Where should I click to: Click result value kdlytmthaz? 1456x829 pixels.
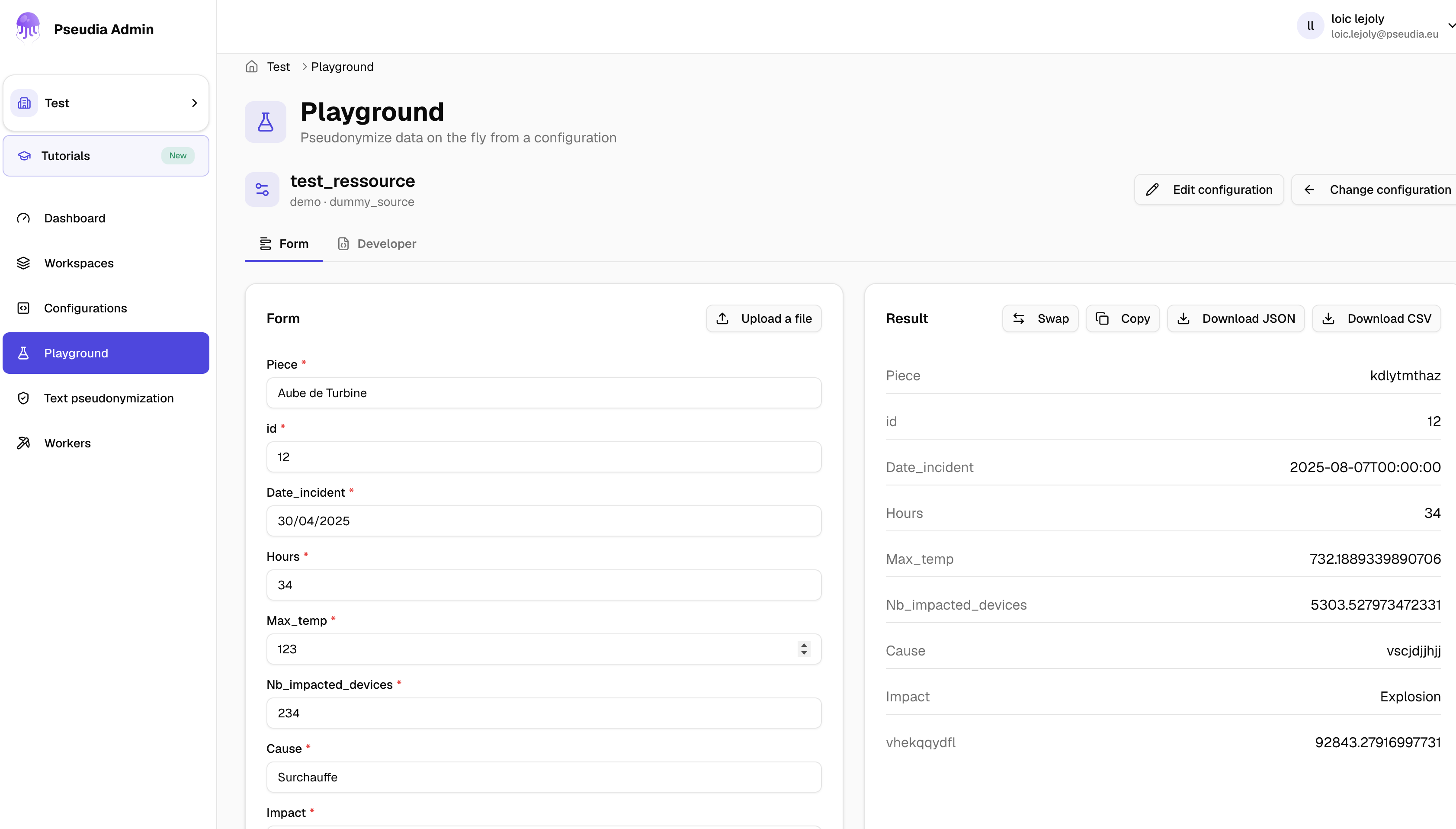point(1405,376)
